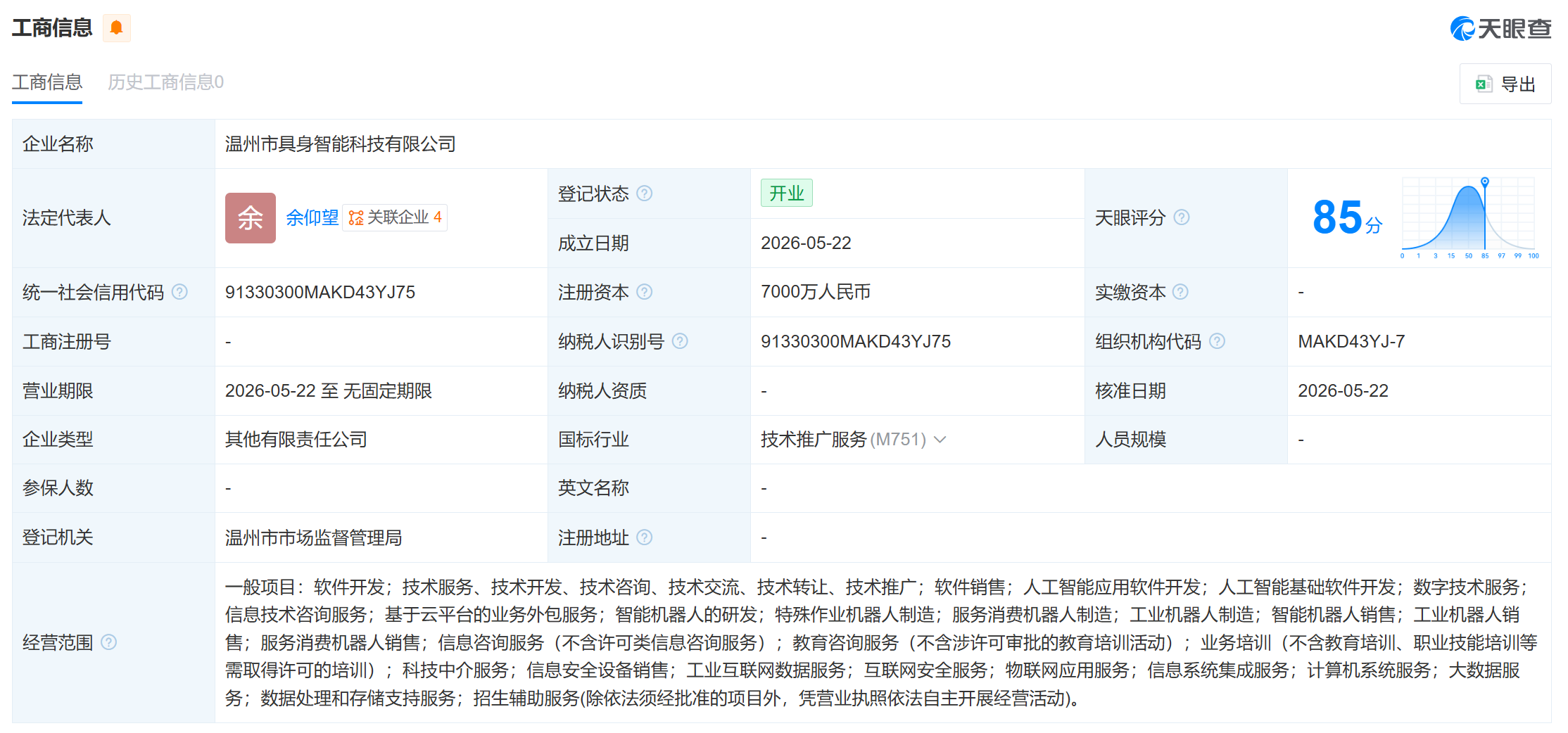
Task: Open legal representative 余仰望 link
Action: [312, 217]
